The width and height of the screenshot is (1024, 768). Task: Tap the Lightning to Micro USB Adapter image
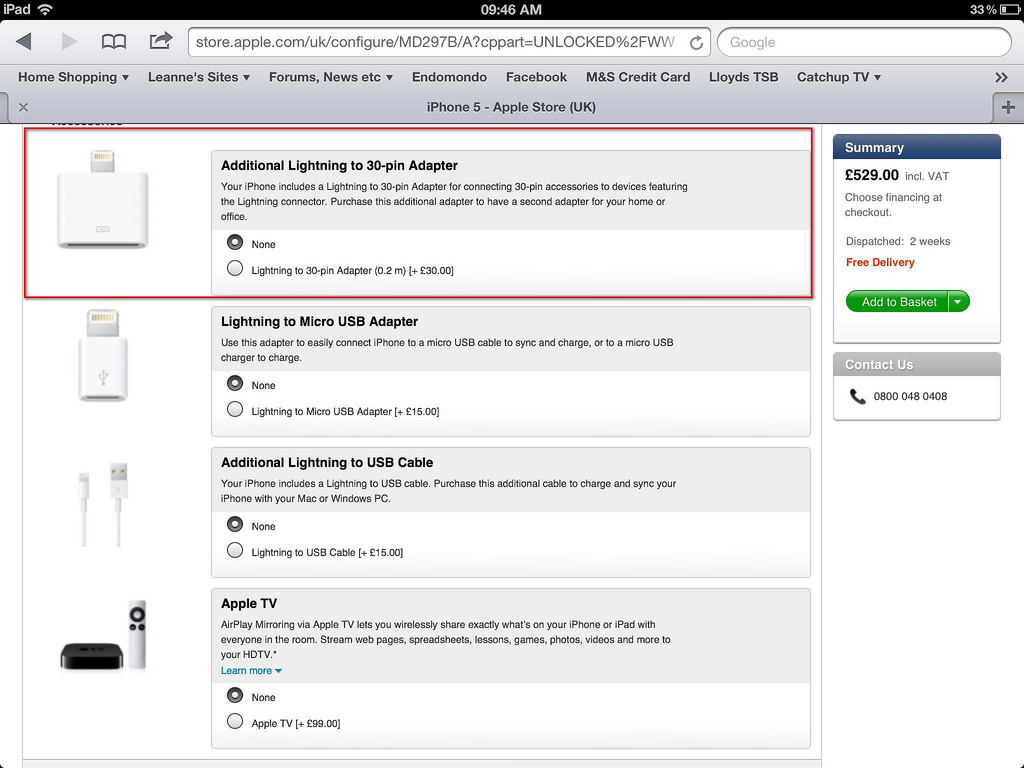pos(103,356)
